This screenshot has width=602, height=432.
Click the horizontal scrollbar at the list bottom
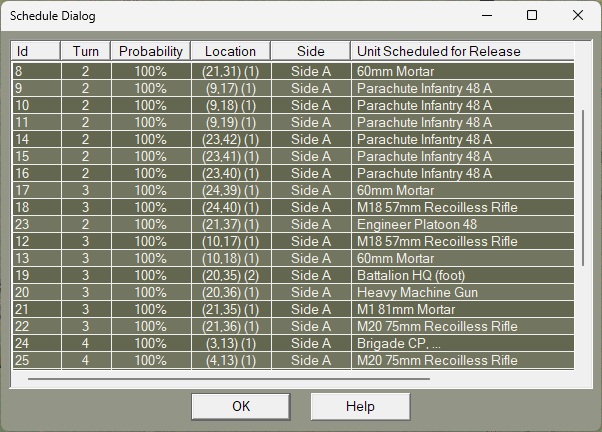[229, 379]
